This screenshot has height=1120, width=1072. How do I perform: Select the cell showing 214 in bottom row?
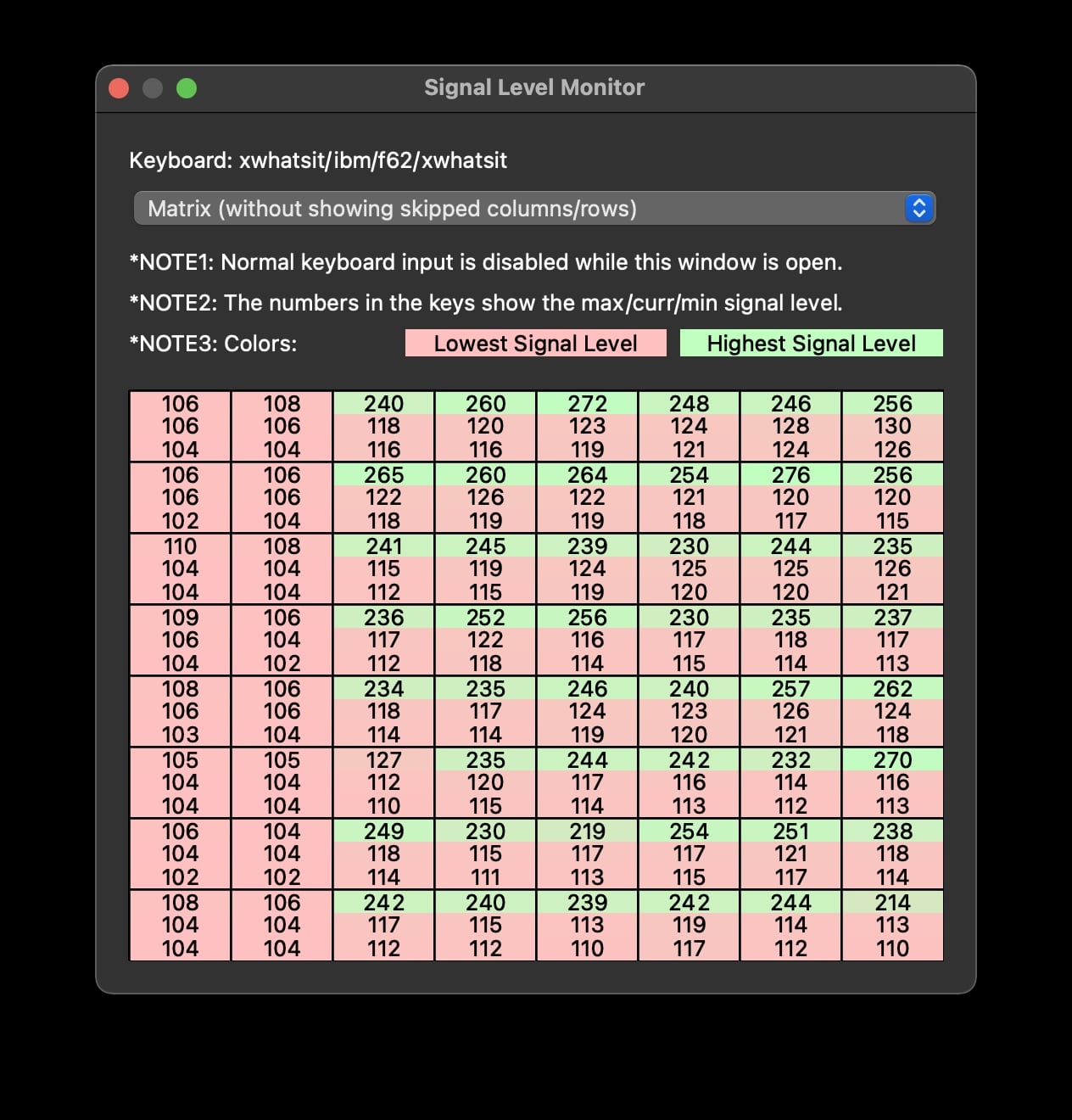tap(893, 926)
